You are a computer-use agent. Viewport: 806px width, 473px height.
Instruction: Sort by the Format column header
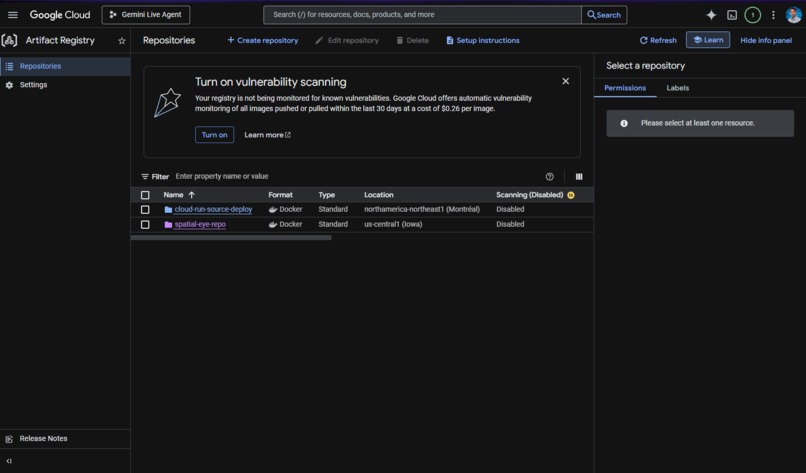tap(280, 195)
